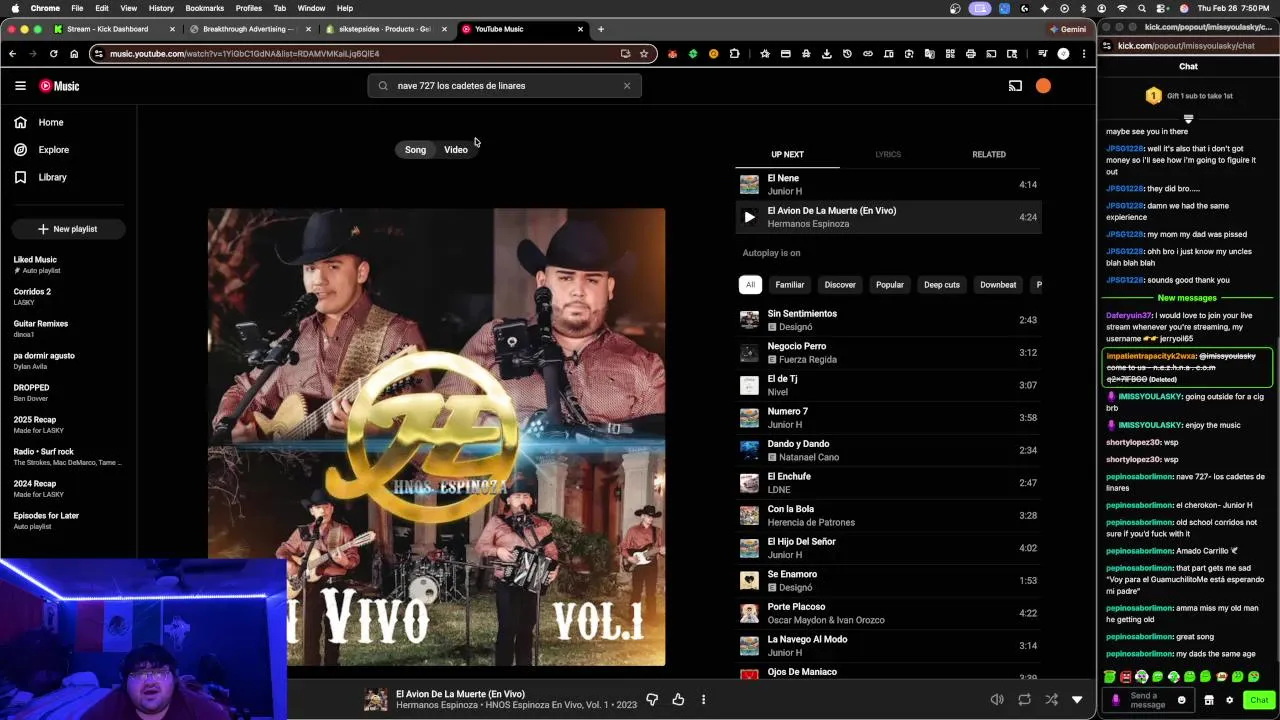Click the QR code toolbar icon
The width and height of the screenshot is (1280, 720).
click(x=950, y=54)
